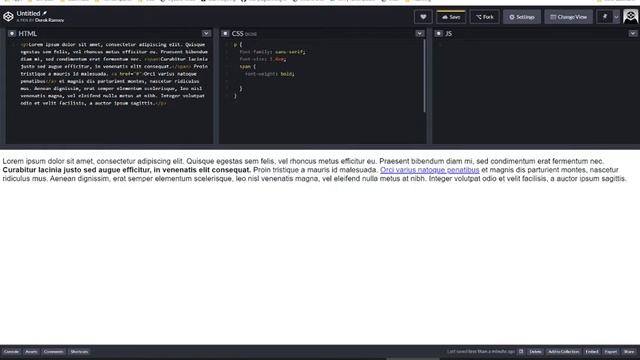Open the JS editor settings gear
This screenshot has height=360, width=640.
point(438,33)
